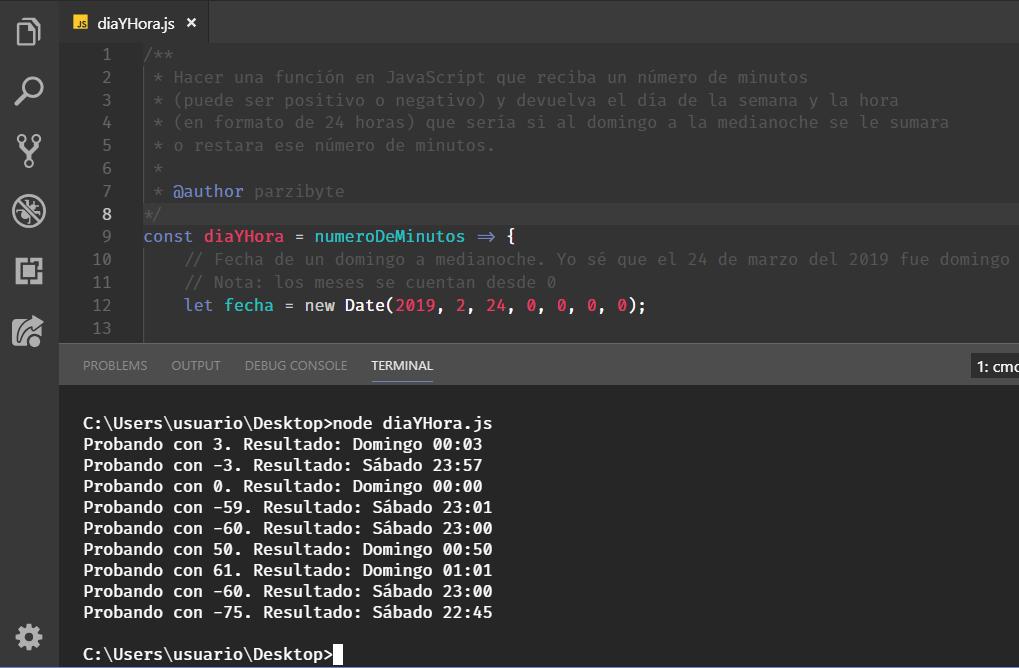This screenshot has height=668, width=1019.
Task: Open the Debug view icon
Action: coord(29,210)
